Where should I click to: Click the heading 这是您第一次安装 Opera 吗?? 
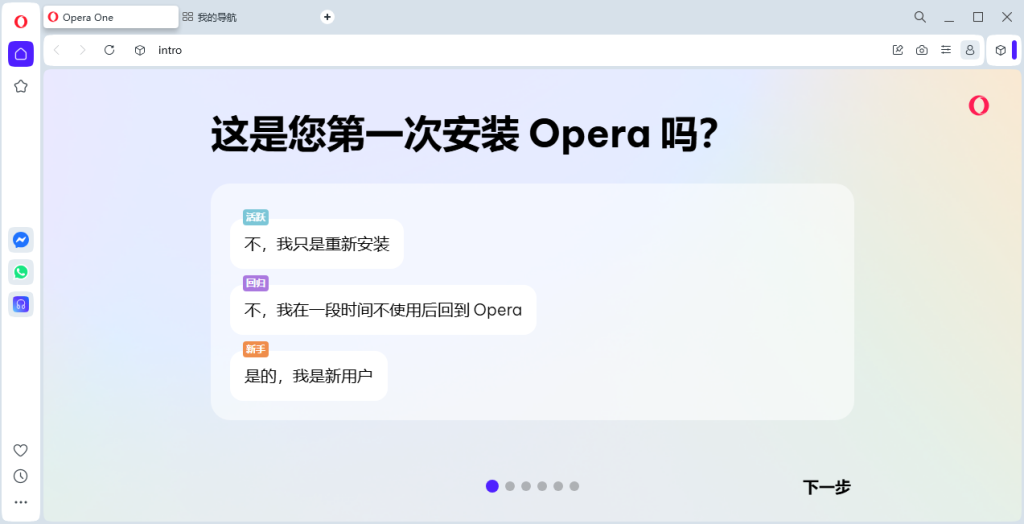(464, 134)
